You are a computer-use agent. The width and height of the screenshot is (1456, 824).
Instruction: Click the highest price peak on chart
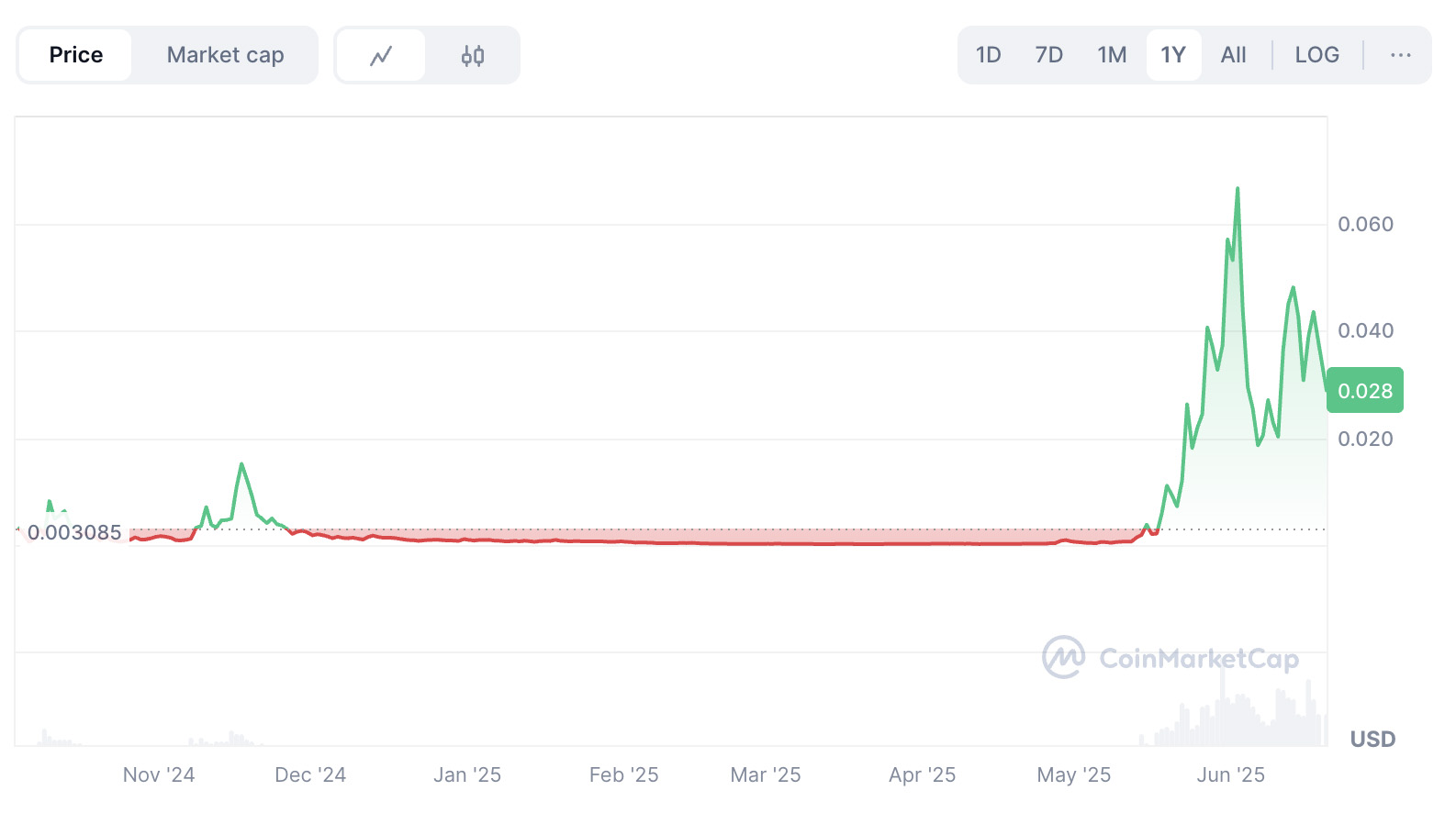(x=1238, y=189)
